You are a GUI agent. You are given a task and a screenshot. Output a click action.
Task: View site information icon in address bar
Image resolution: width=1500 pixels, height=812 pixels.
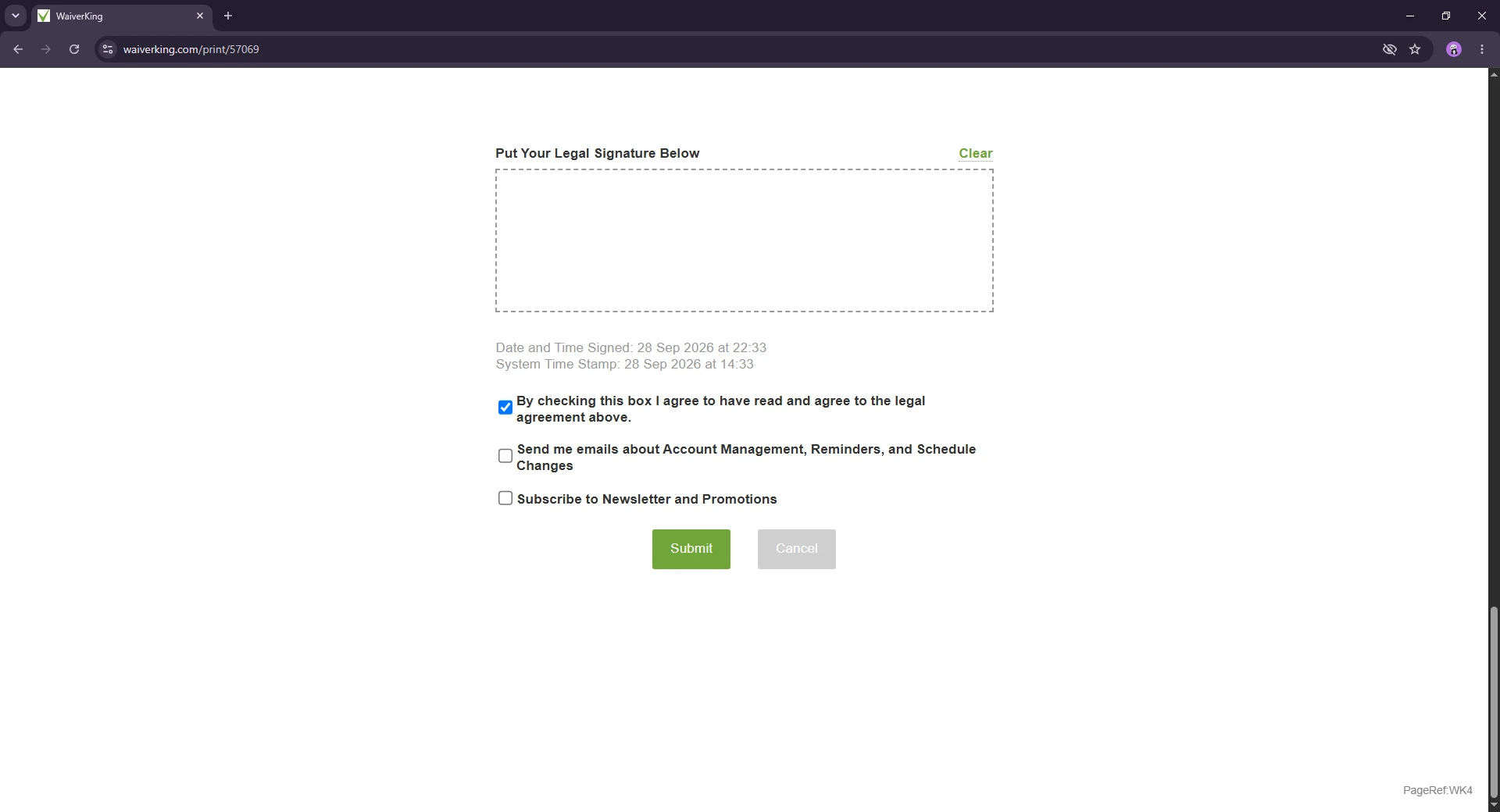tap(108, 49)
